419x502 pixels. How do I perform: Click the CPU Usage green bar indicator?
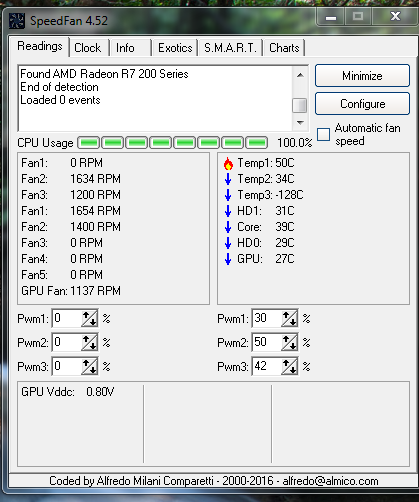173,143
